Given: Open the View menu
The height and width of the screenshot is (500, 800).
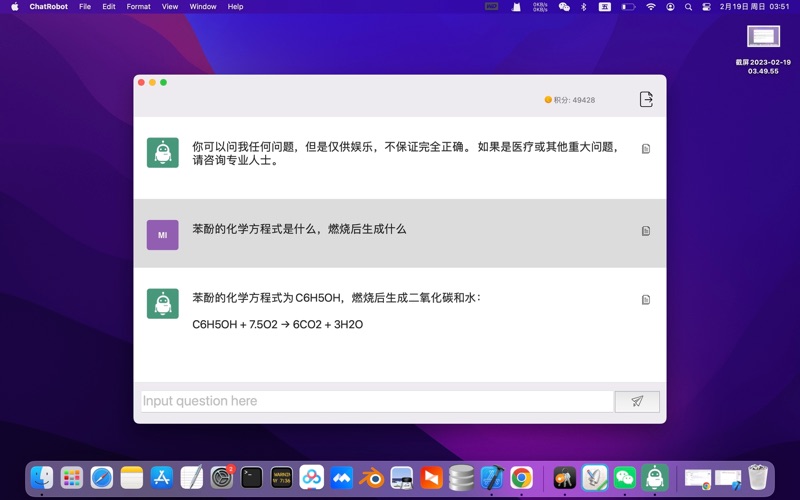Looking at the screenshot, I should [170, 7].
